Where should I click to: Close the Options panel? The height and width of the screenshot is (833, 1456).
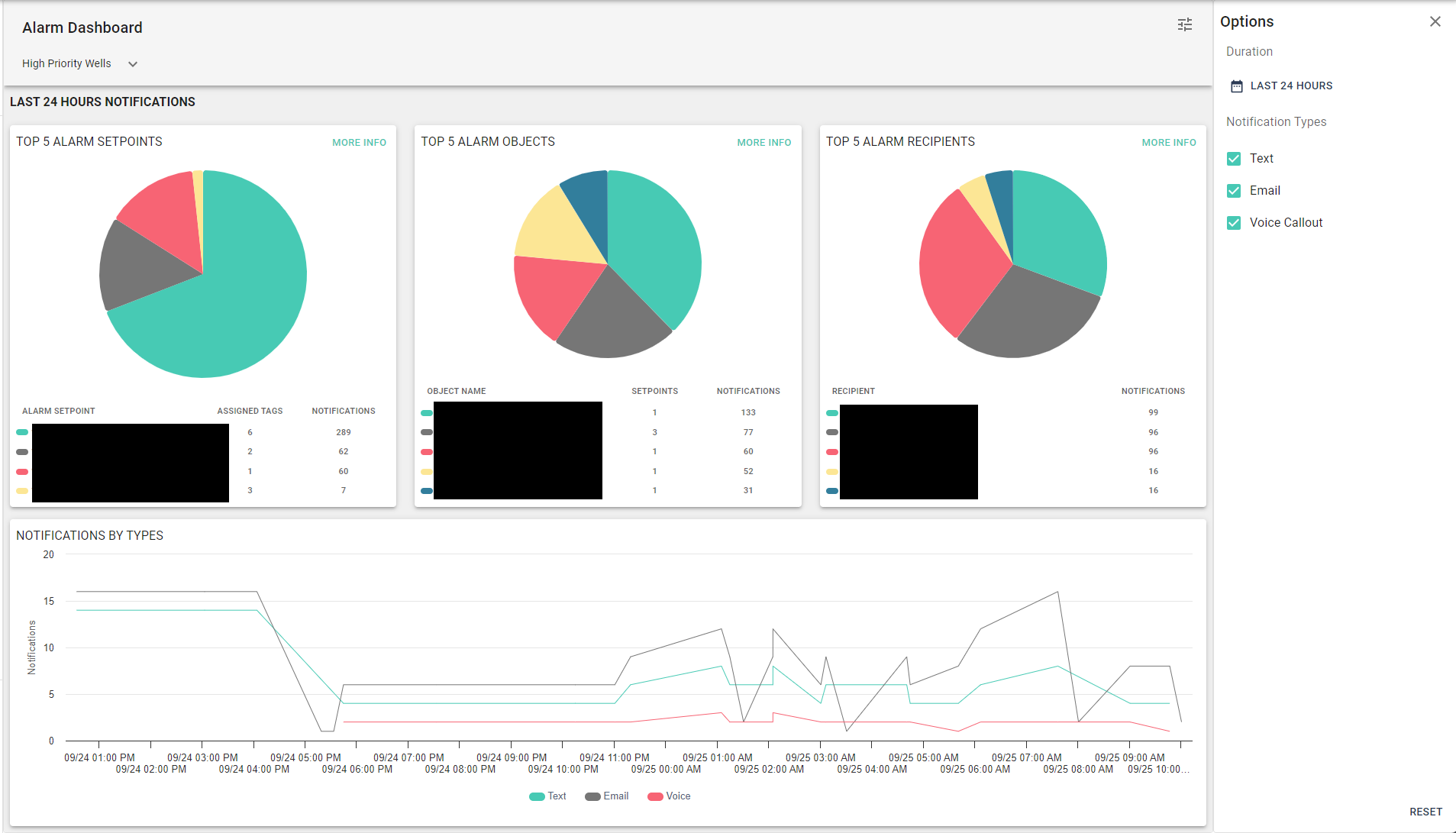pyautogui.click(x=1435, y=21)
